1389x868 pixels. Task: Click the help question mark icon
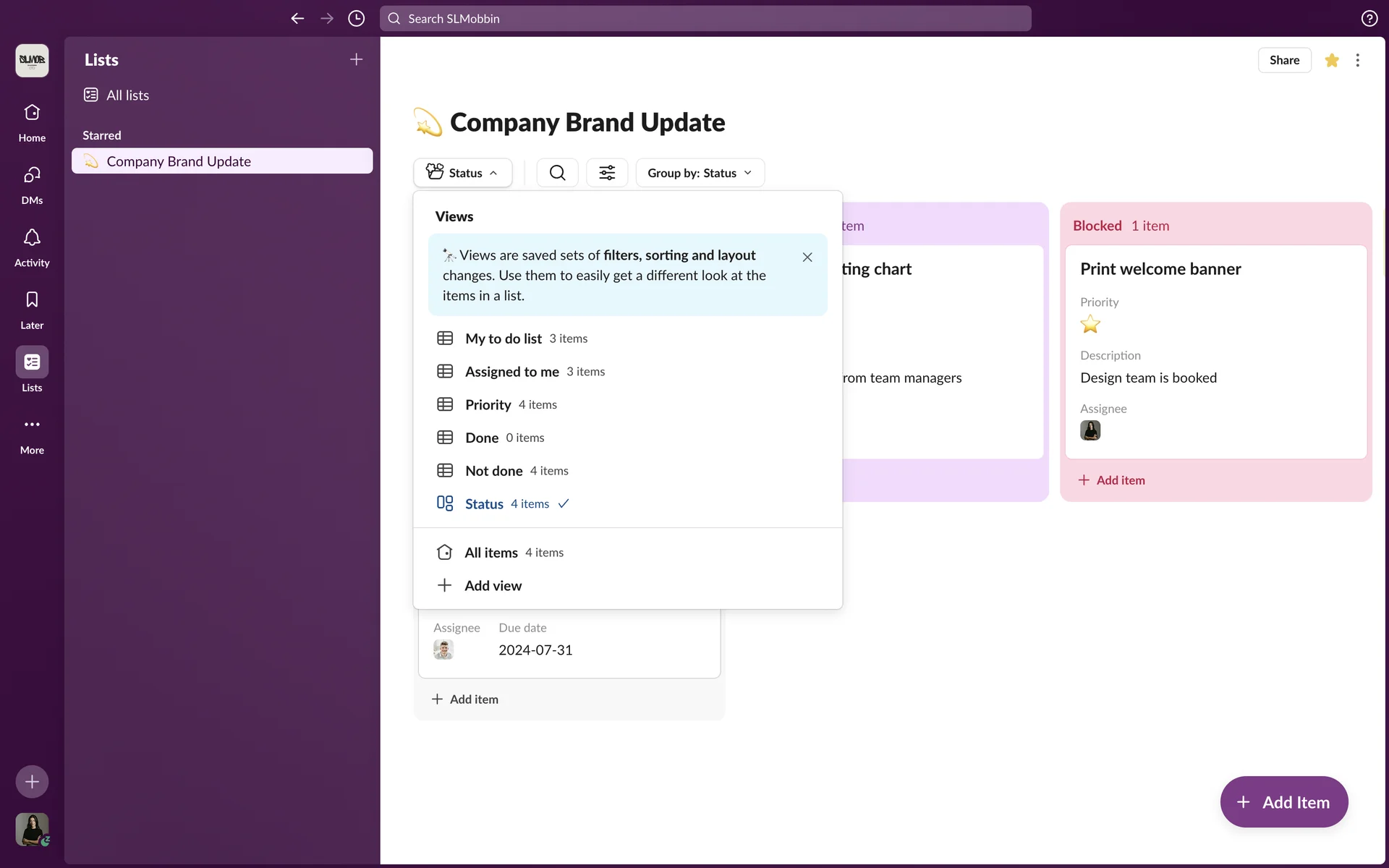pos(1369,19)
